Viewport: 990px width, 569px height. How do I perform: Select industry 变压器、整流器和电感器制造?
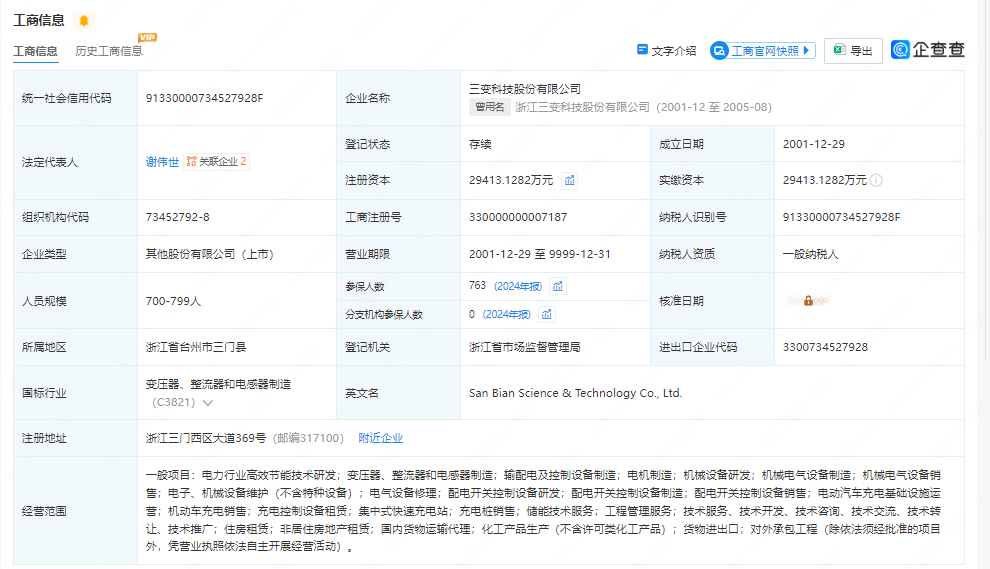(218, 384)
